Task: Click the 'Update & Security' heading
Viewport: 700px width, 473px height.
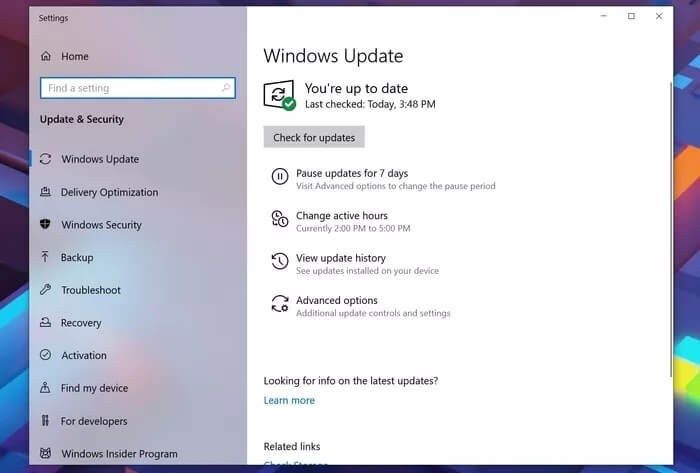Action: tap(82, 119)
